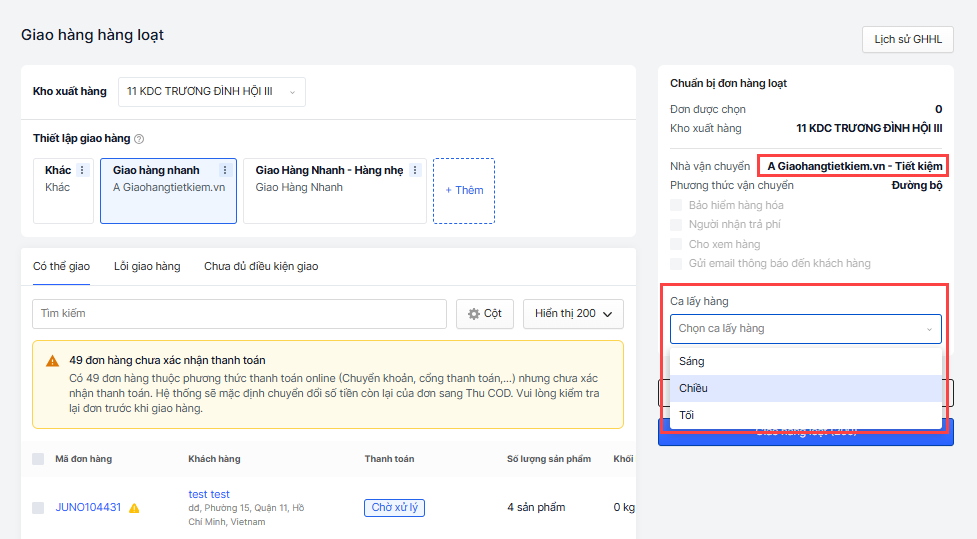Select all orders with the header checkbox
This screenshot has width=977, height=539.
pos(38,459)
